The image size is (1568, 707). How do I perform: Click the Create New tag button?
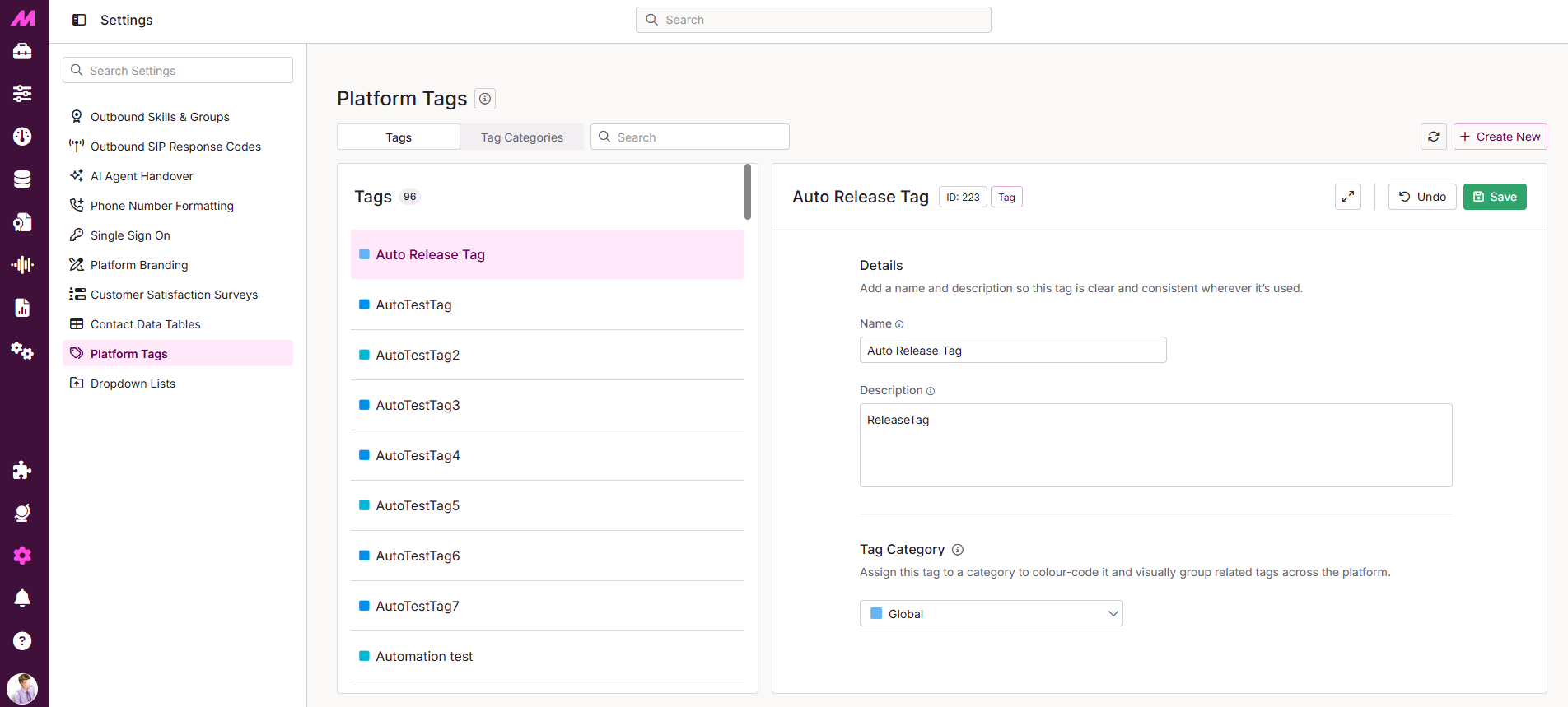1500,137
